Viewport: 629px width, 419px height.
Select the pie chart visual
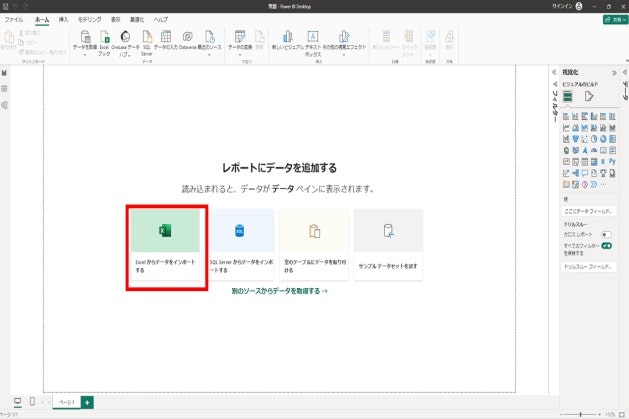click(594, 139)
